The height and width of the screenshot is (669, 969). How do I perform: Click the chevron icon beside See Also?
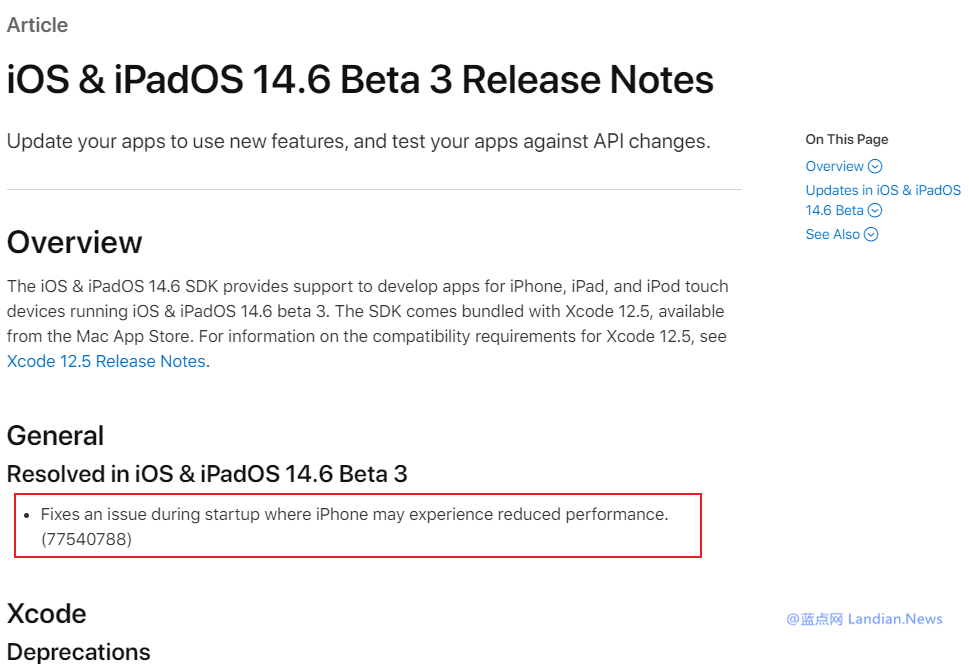[x=871, y=235]
